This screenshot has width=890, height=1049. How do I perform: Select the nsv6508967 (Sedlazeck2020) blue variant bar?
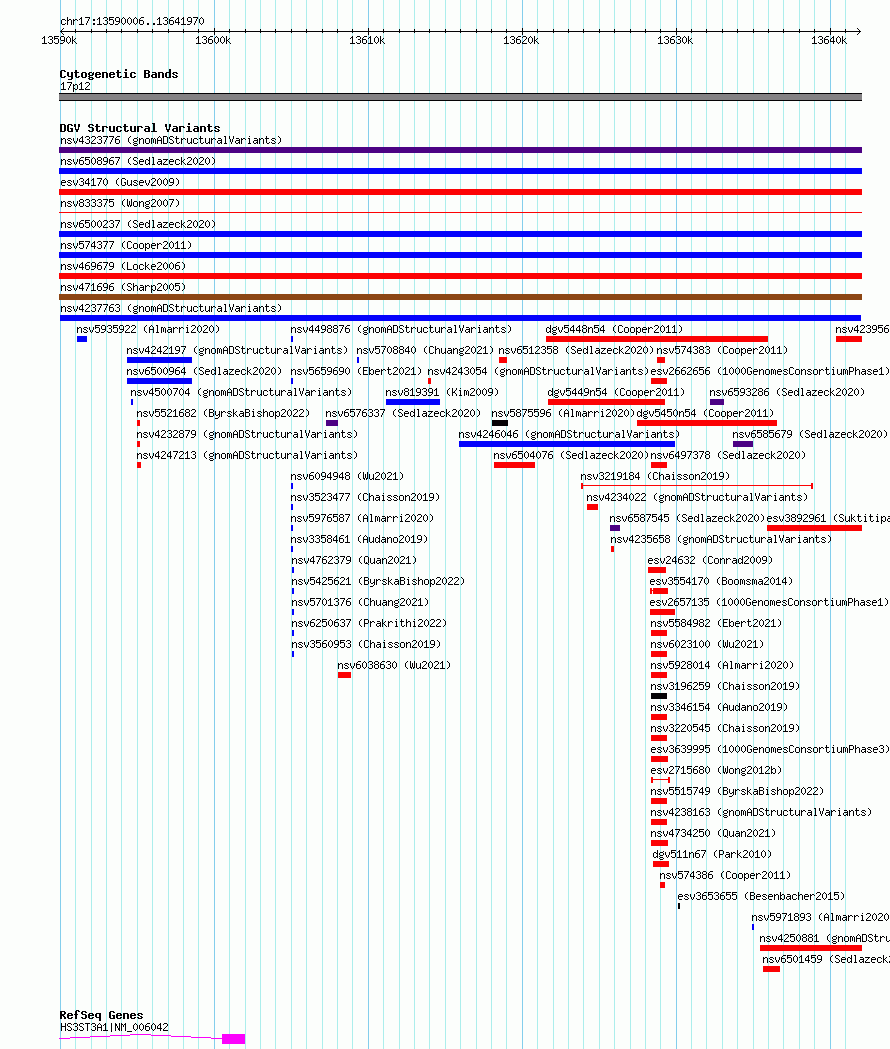[460, 171]
